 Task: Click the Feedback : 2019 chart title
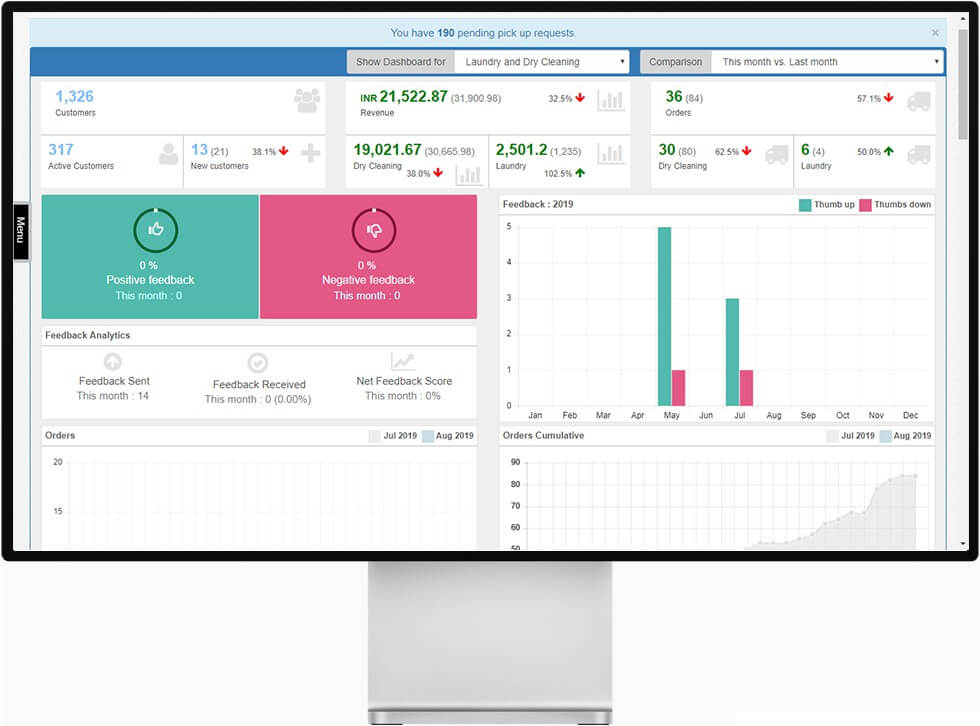click(x=538, y=204)
